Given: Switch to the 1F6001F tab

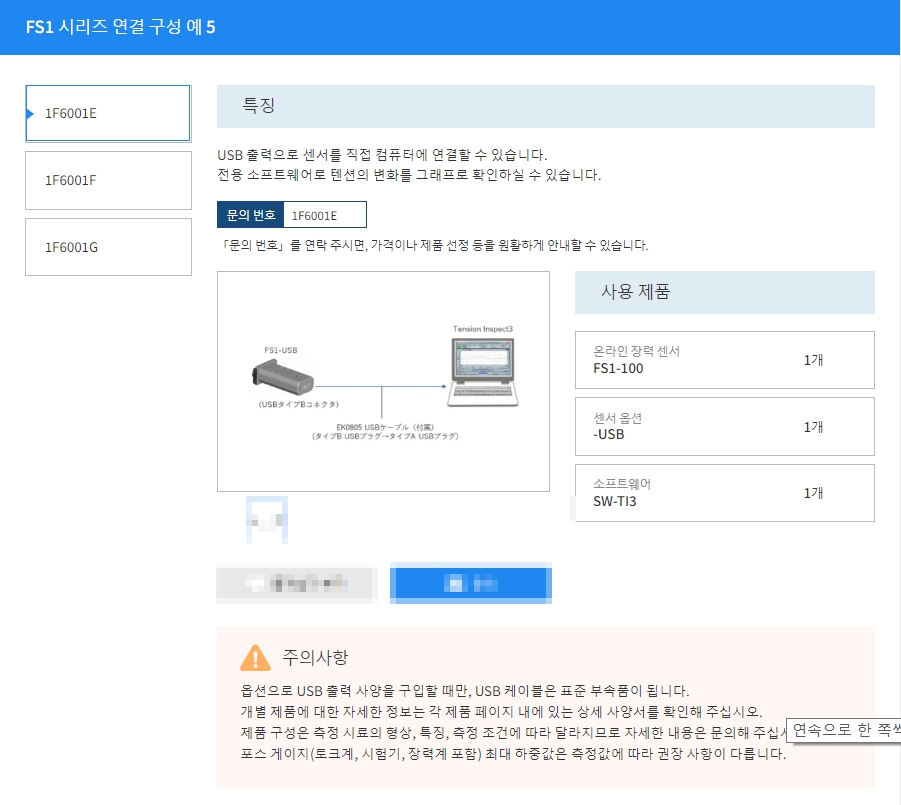Looking at the screenshot, I should tap(108, 180).
